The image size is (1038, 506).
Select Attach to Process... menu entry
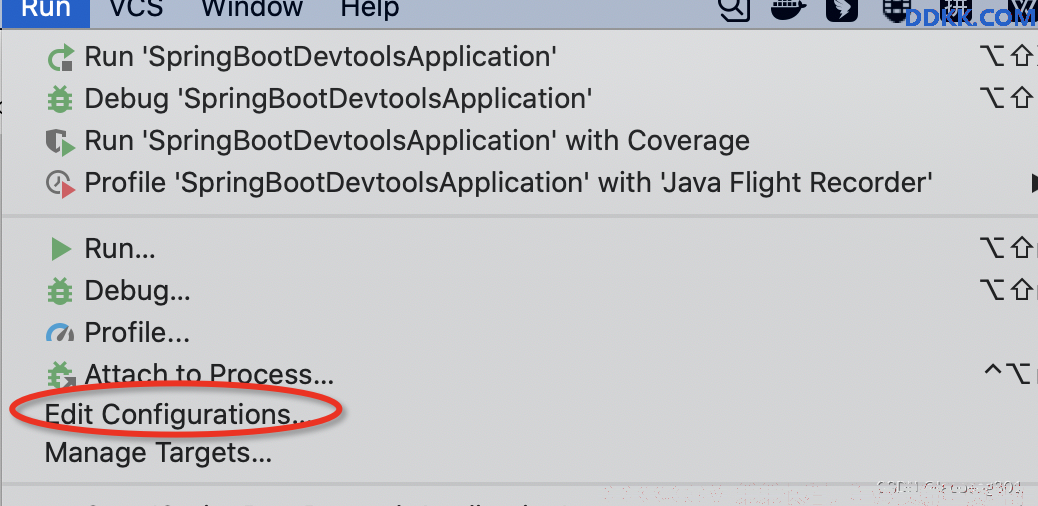click(209, 375)
